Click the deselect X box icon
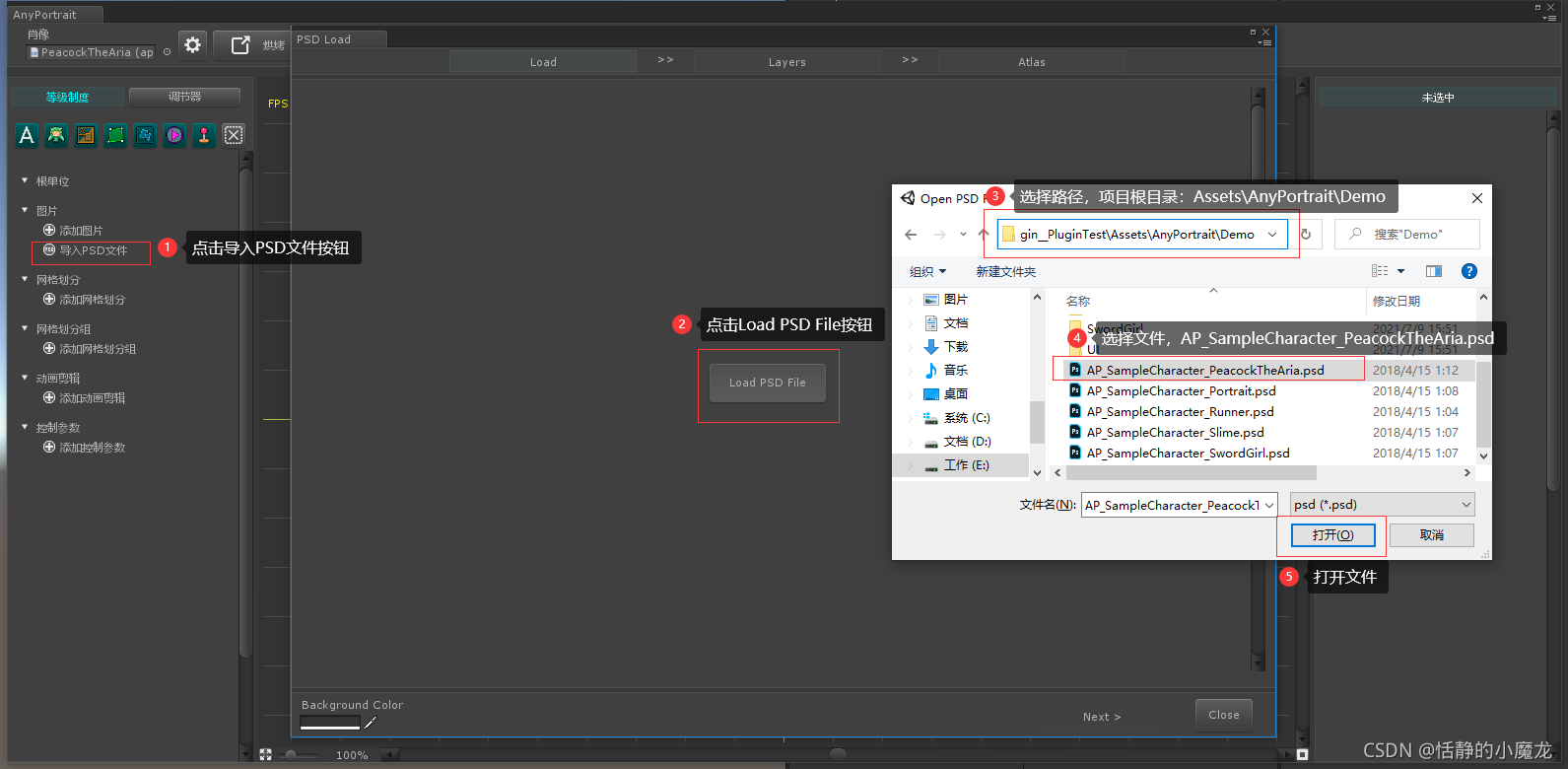This screenshot has height=769, width=1568. [x=234, y=135]
